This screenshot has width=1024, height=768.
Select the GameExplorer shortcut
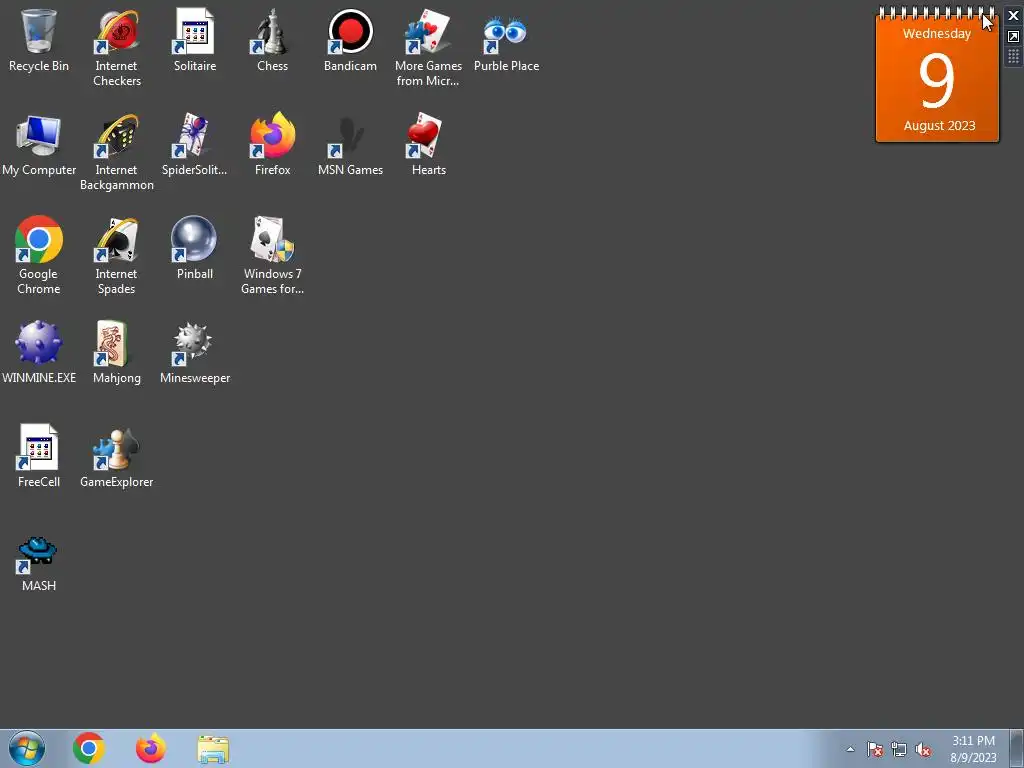tap(116, 456)
